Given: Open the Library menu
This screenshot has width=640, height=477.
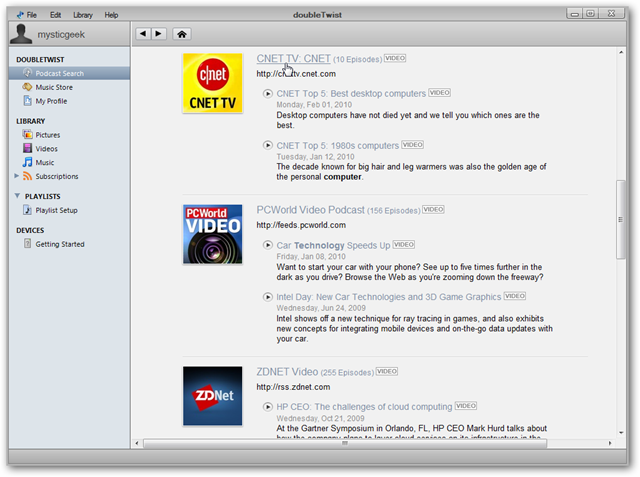Looking at the screenshot, I should [x=83, y=15].
